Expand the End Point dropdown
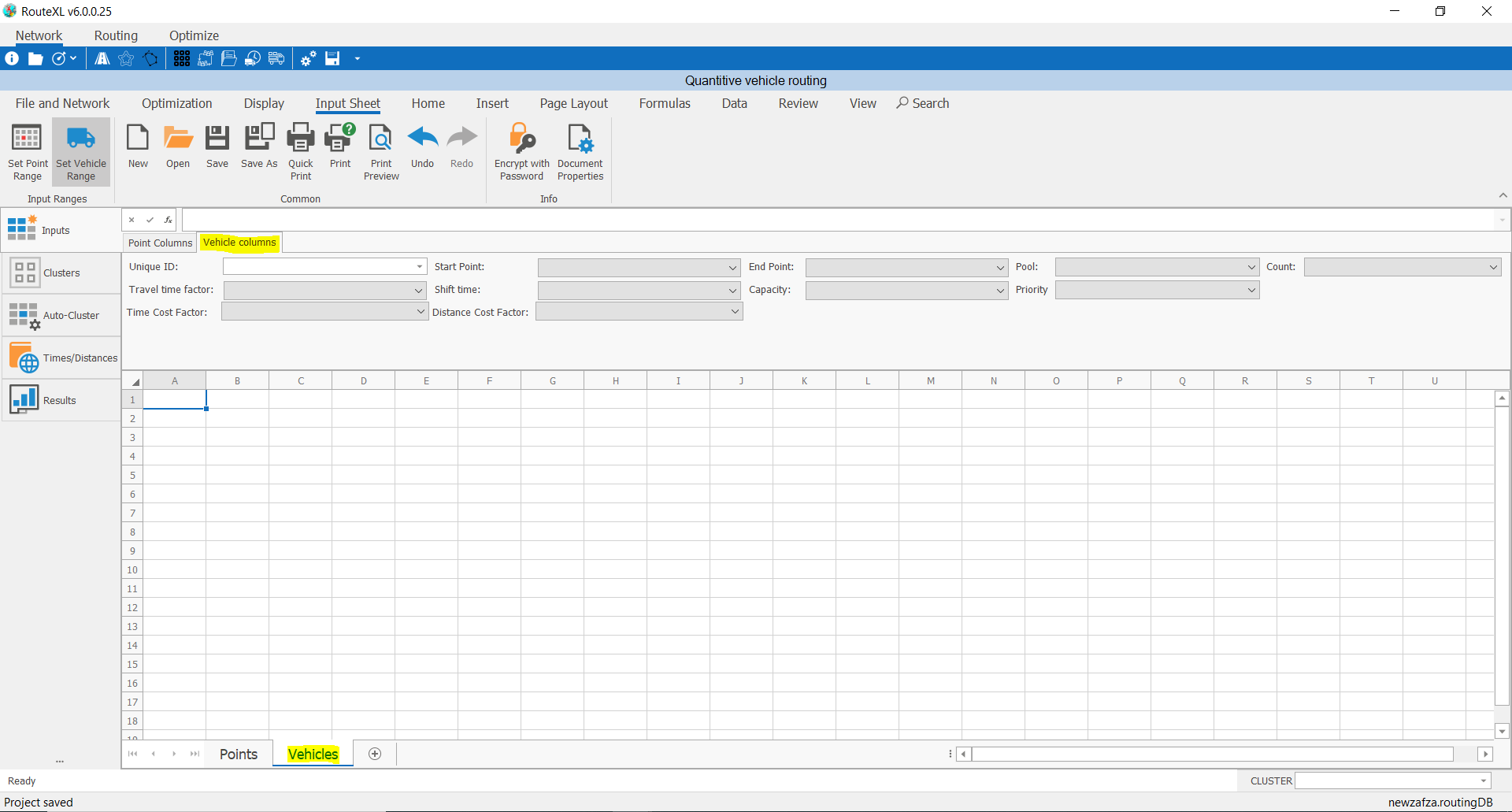Viewport: 1512px width, 812px height. [1000, 268]
